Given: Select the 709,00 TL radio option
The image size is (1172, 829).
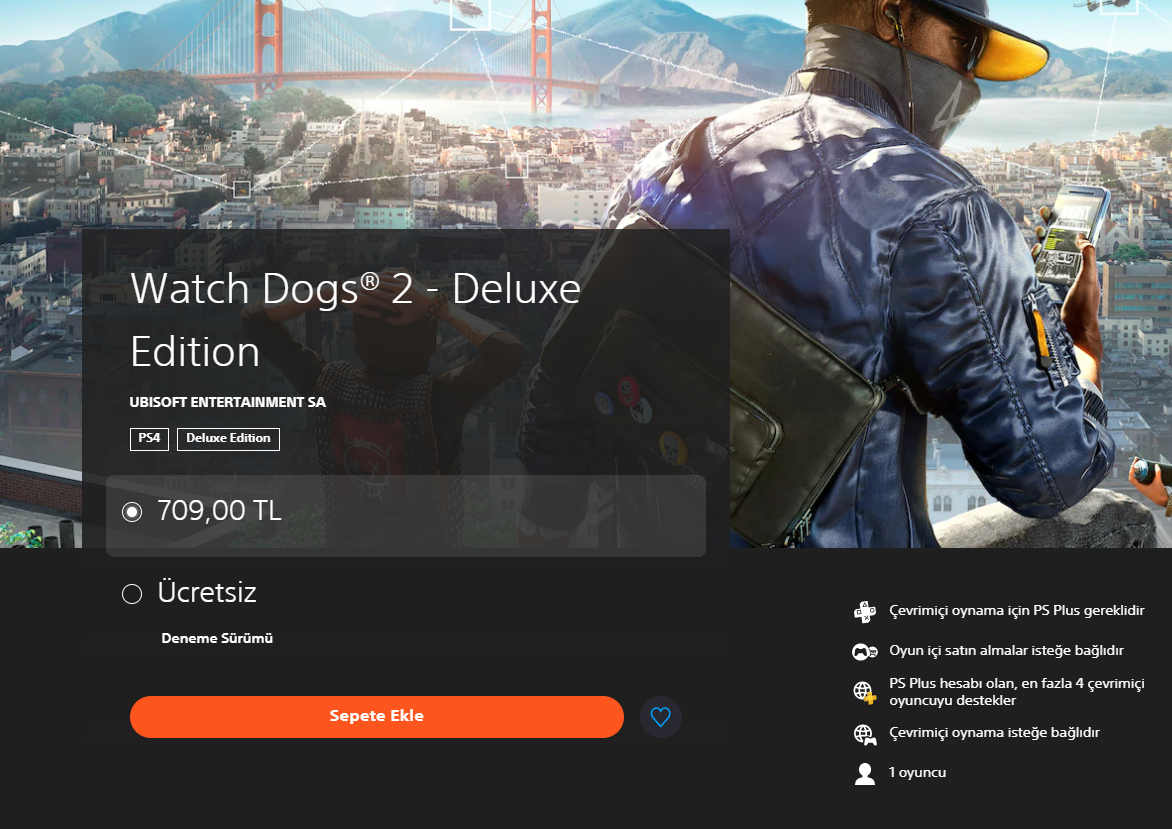Looking at the screenshot, I should pyautogui.click(x=132, y=512).
